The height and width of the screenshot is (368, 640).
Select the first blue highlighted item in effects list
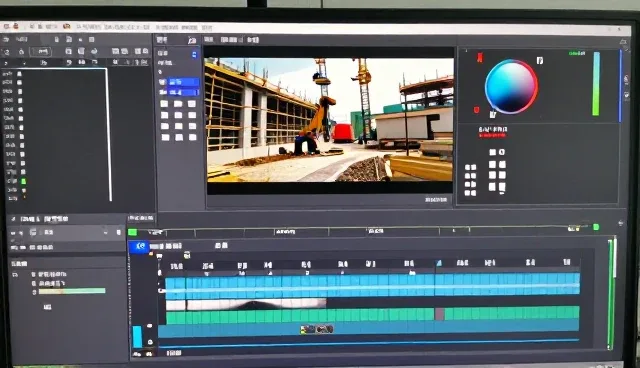tap(183, 82)
